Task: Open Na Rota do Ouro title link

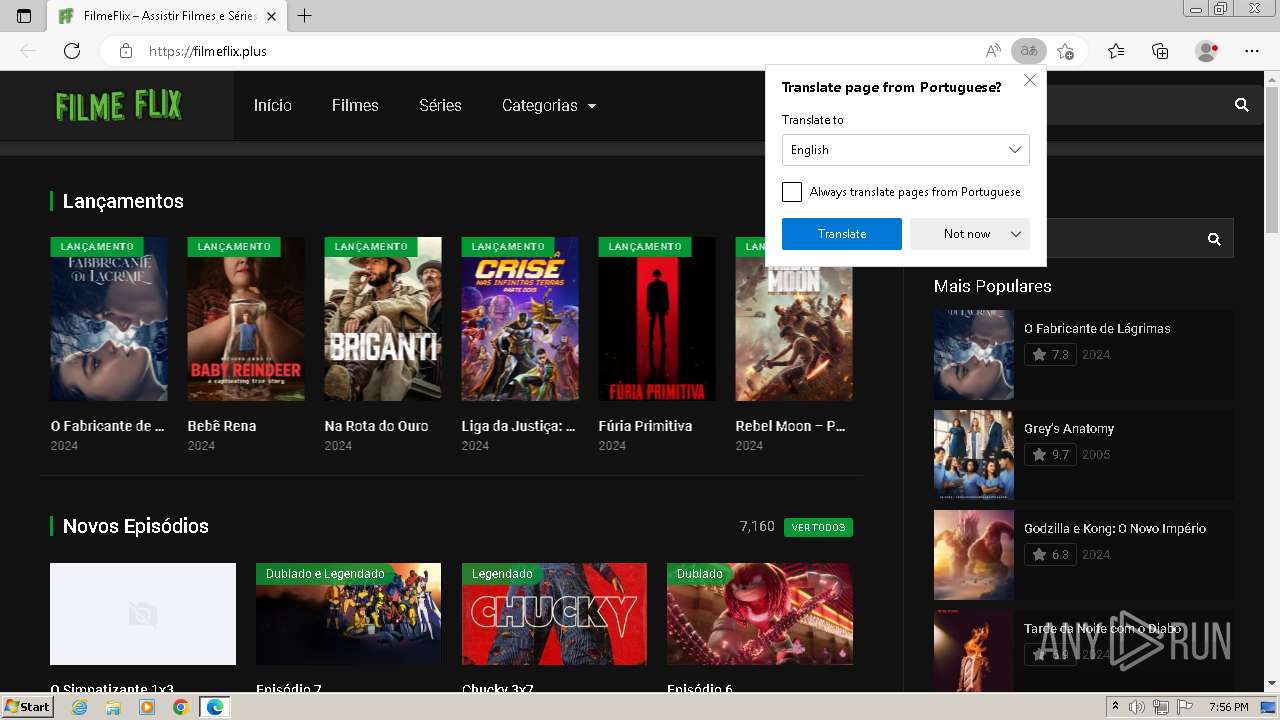Action: 377,426
